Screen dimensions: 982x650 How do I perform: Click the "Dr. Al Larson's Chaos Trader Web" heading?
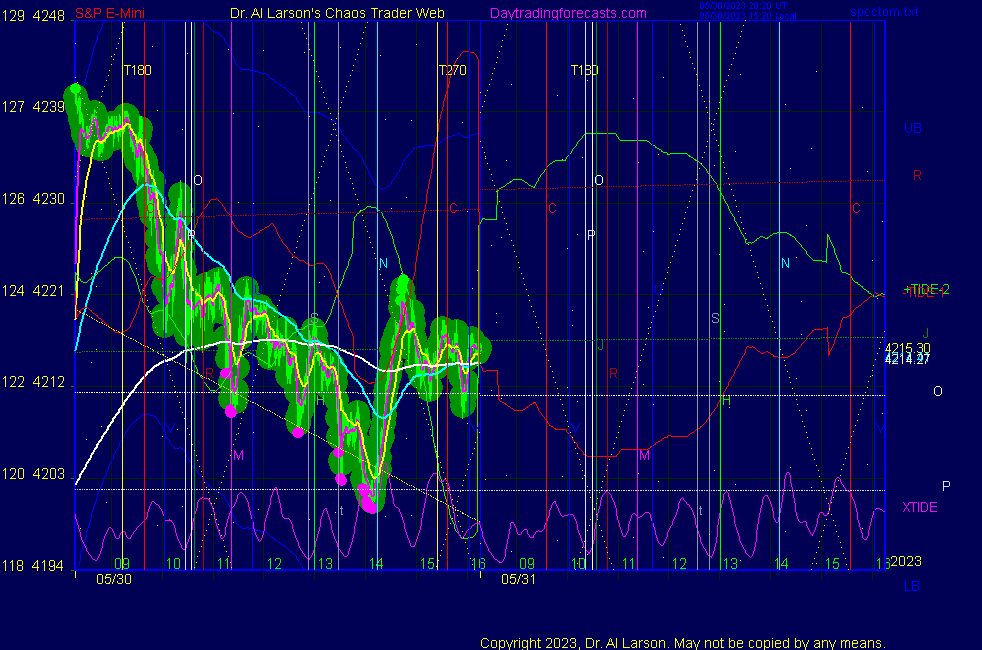pyautogui.click(x=337, y=13)
